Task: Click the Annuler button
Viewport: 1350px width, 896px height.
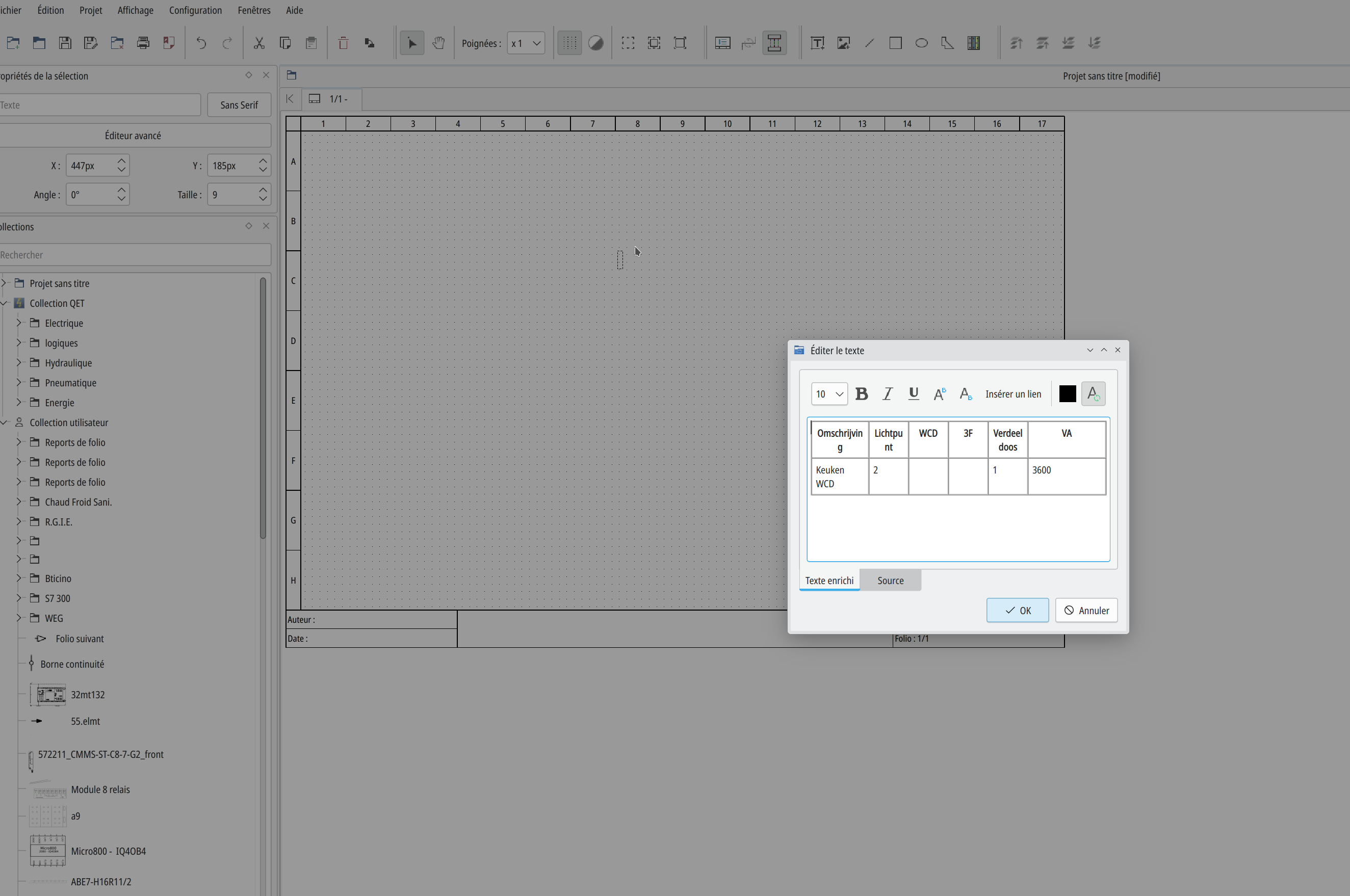Action: pos(1086,610)
